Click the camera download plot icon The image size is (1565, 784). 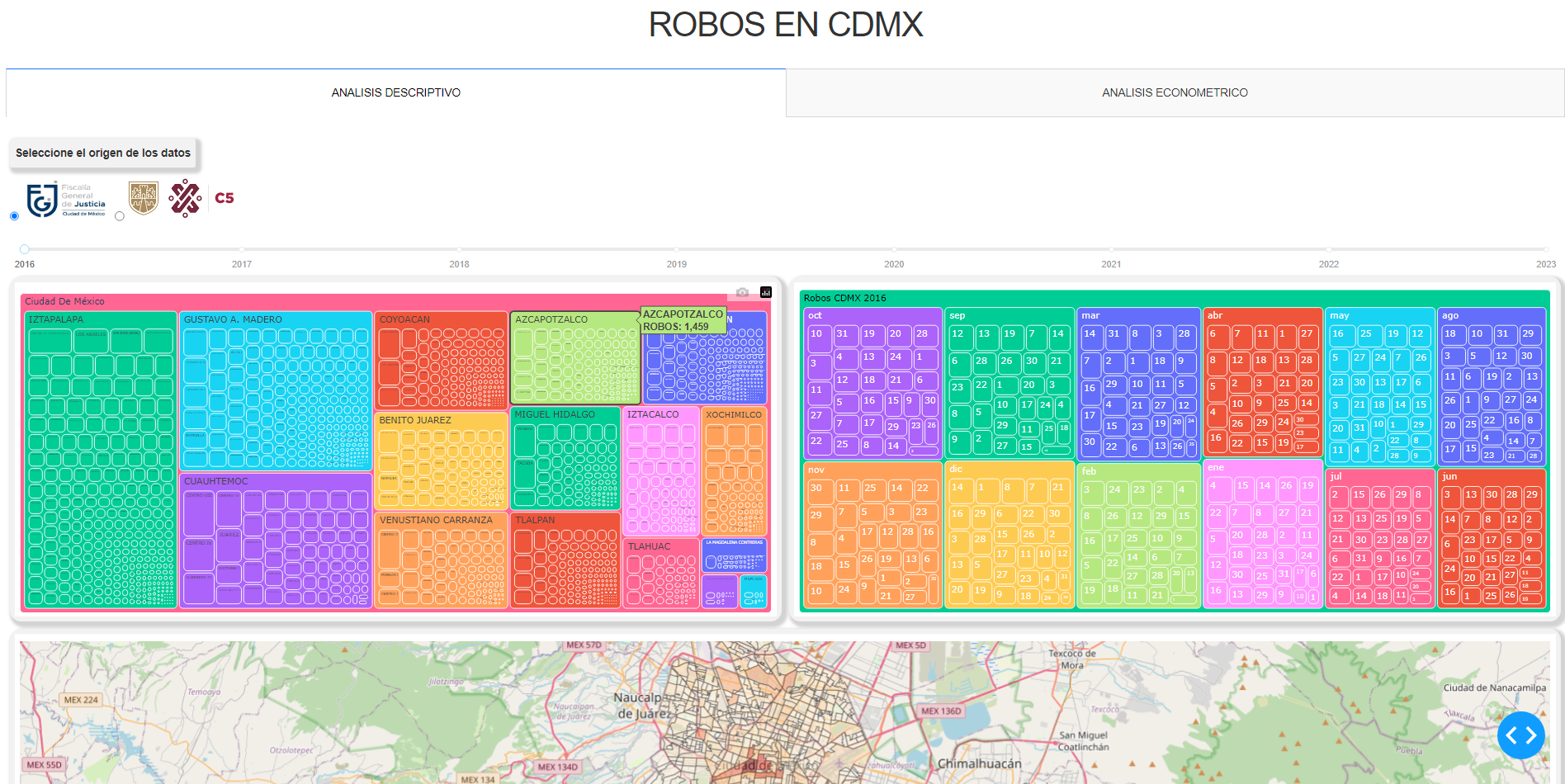pyautogui.click(x=742, y=292)
